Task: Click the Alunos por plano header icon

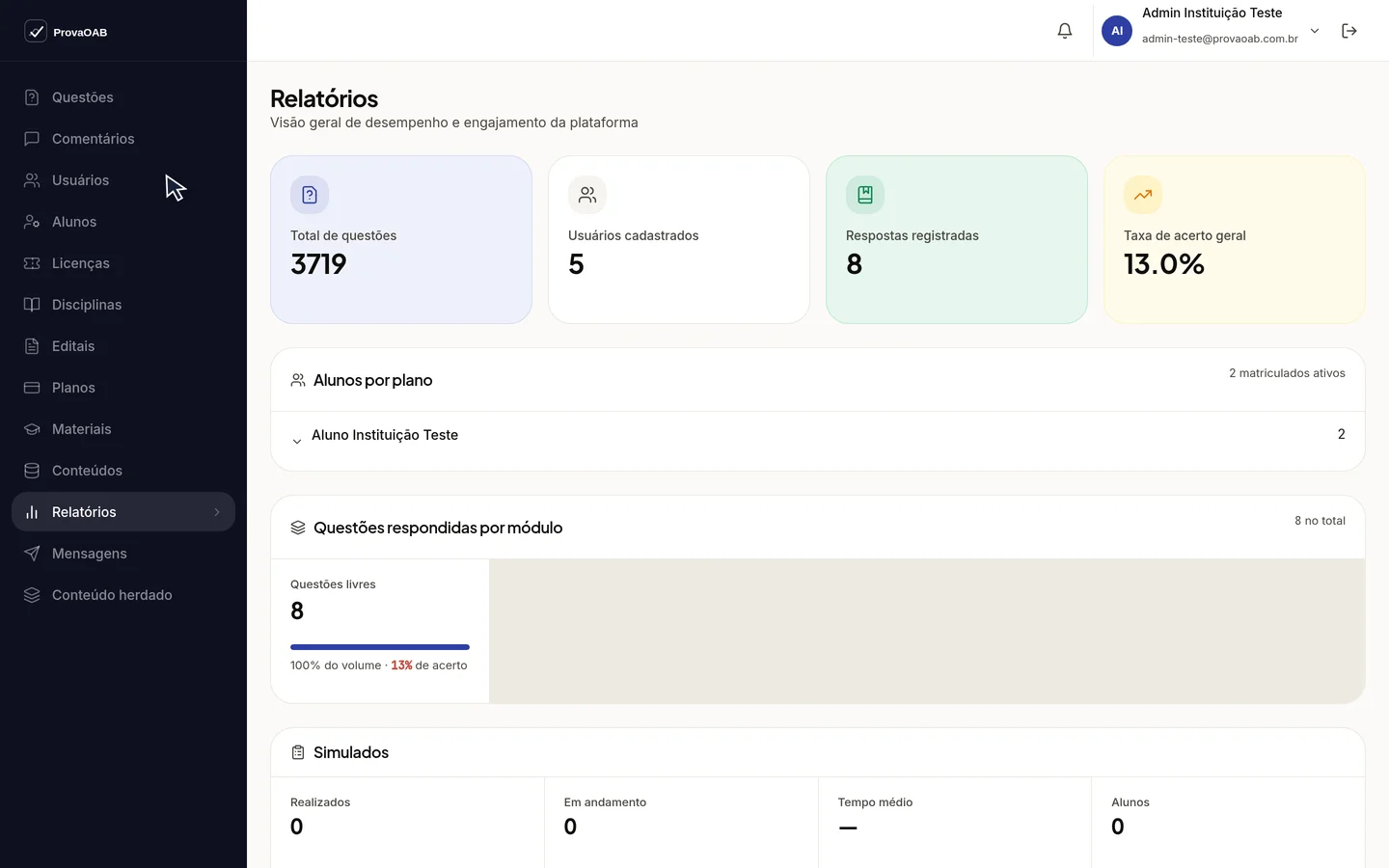Action: tap(298, 380)
